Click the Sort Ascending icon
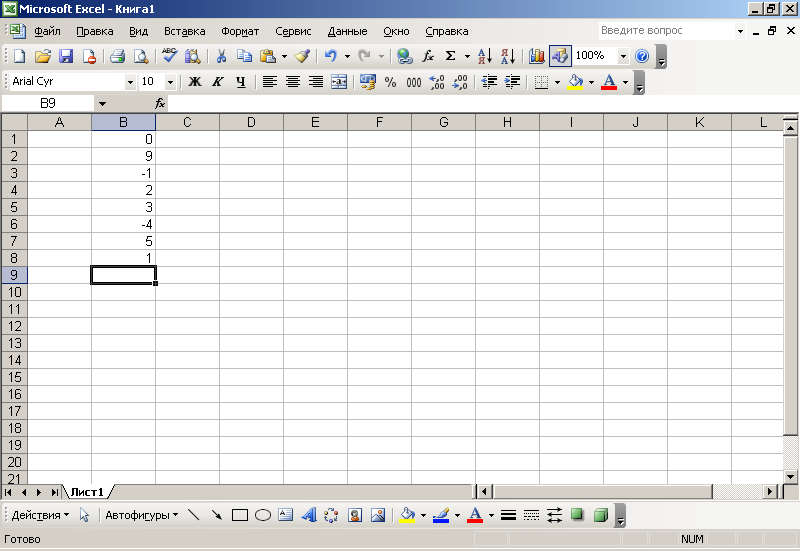The height and width of the screenshot is (551, 800). 485,57
